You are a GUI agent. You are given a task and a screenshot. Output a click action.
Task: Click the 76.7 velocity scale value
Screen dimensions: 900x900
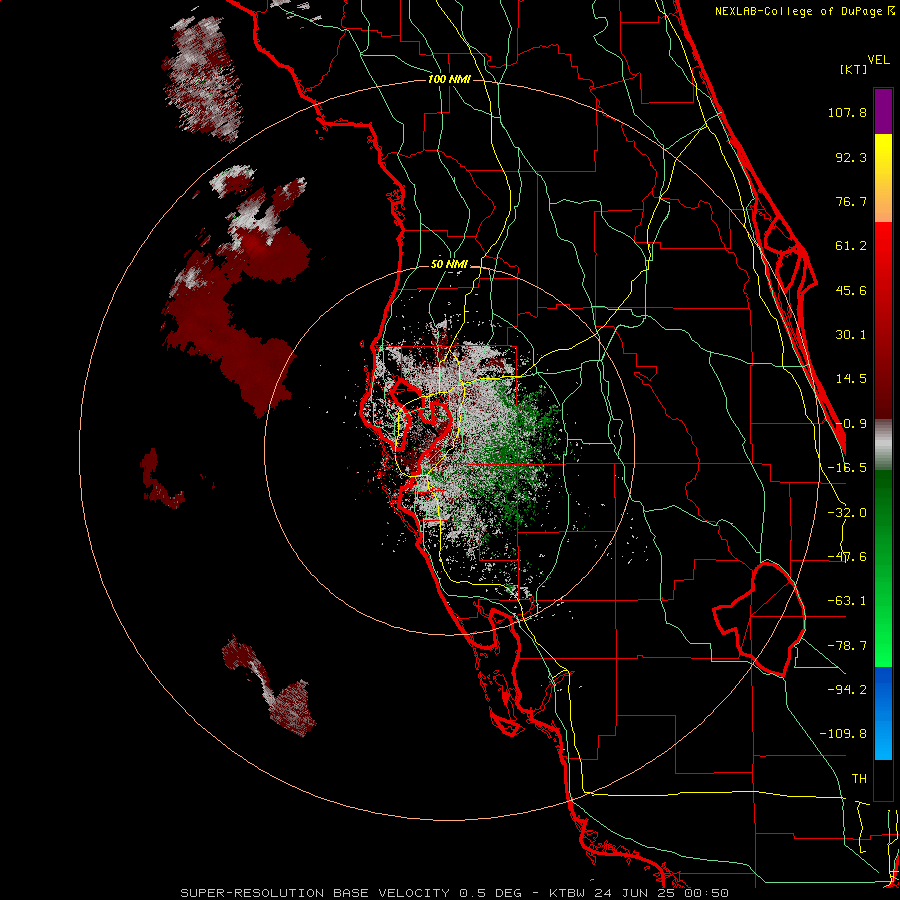tap(851, 201)
